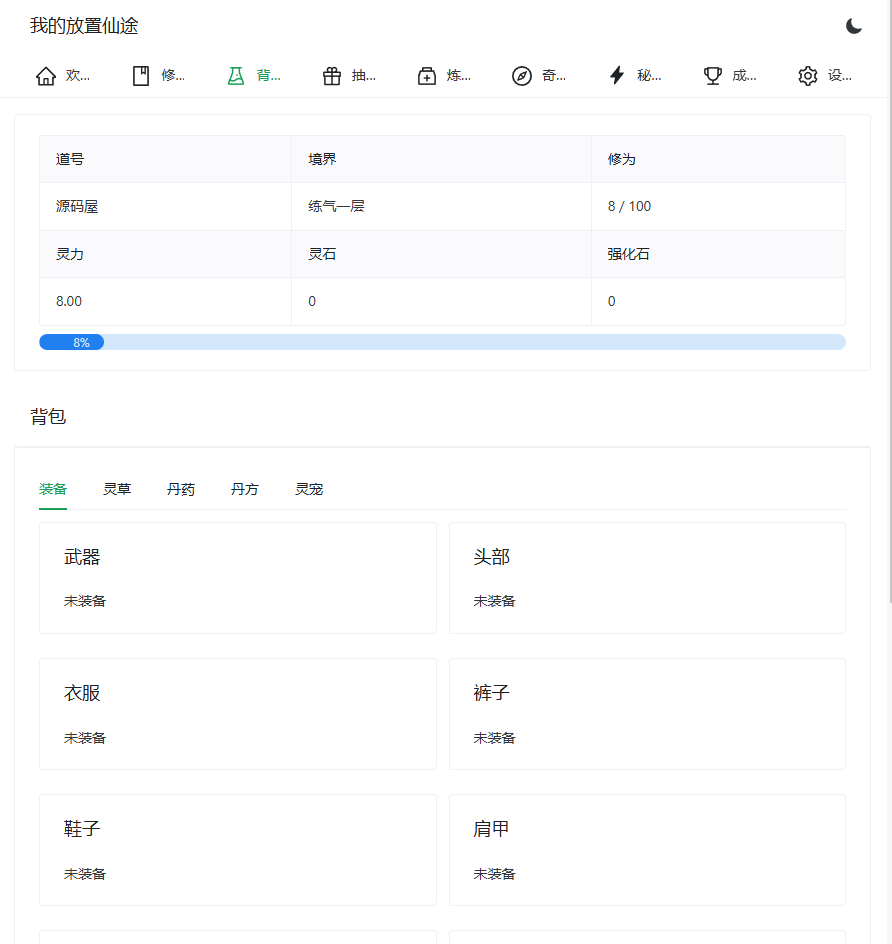Open the lightning icon for 秘境
Viewport: 892px width, 944px height.
coord(616,74)
